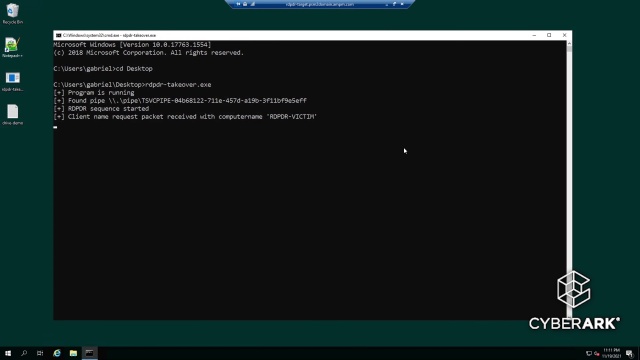Show connection info lock icon in RDP bar
The height and width of the screenshot is (360, 640).
pyautogui.click(x=245, y=4)
